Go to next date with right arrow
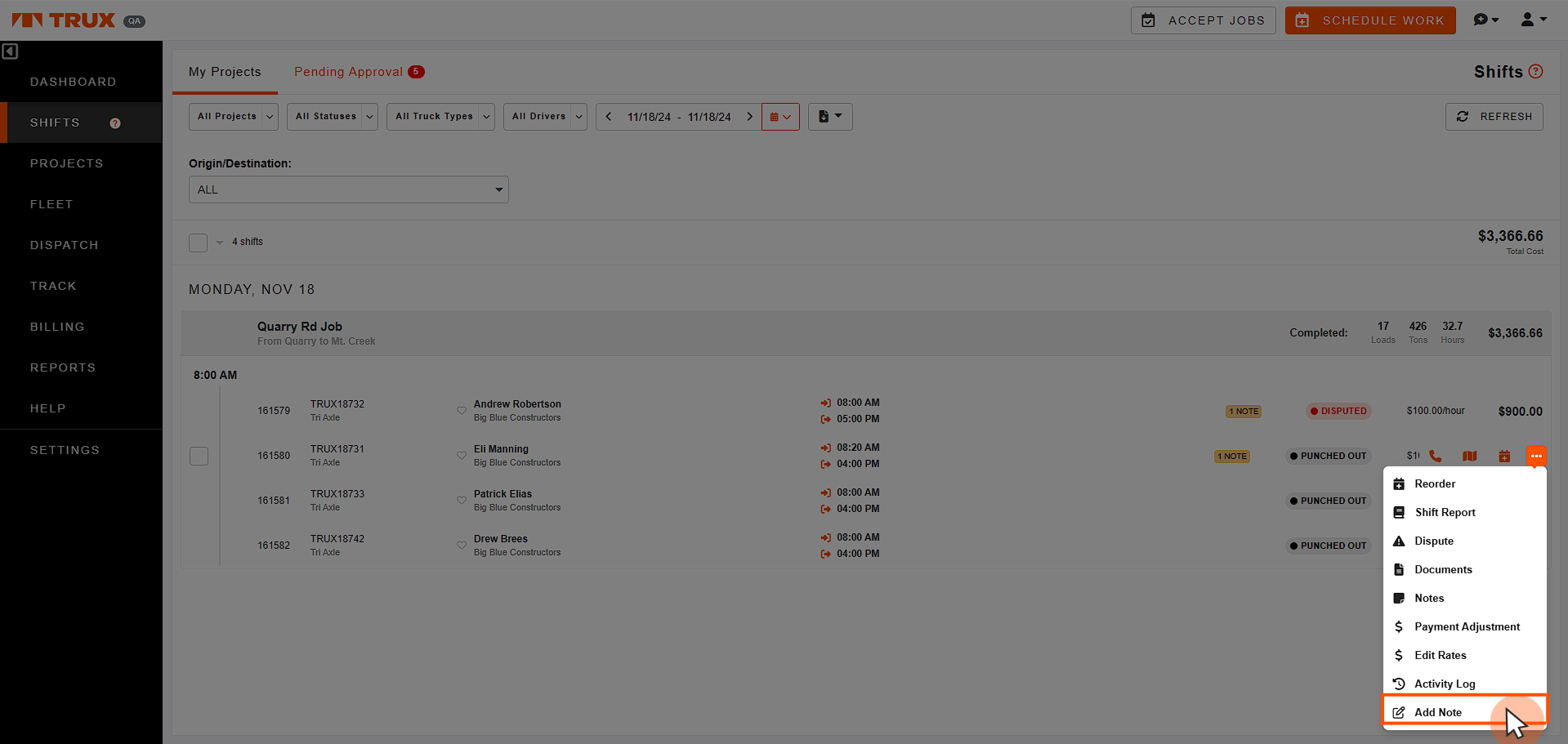The image size is (1568, 744). click(x=749, y=117)
